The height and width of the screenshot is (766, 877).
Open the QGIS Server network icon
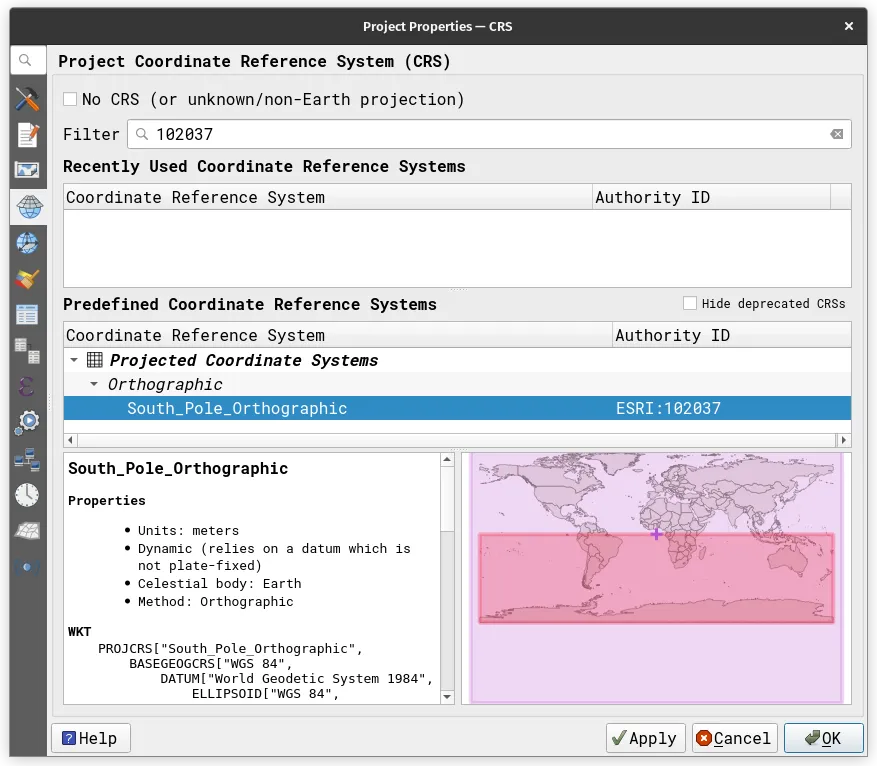point(27,459)
